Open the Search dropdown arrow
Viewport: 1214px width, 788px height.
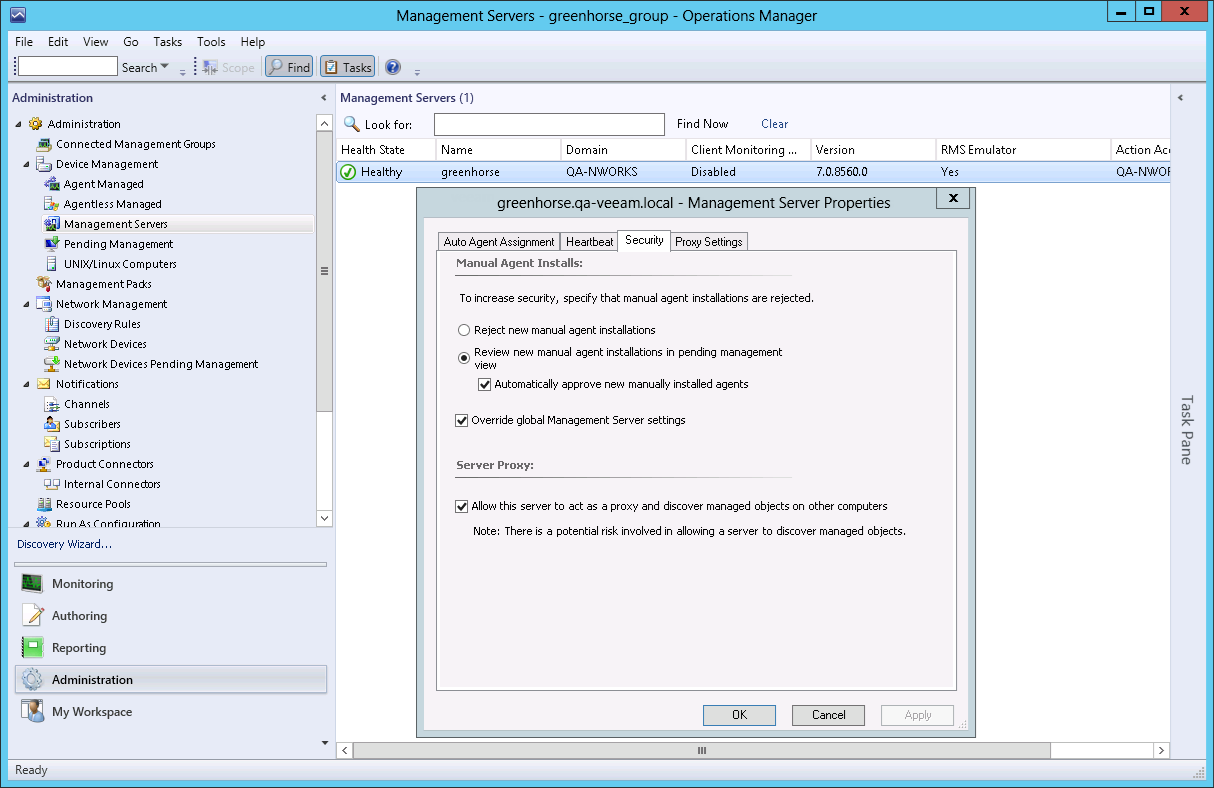pos(165,67)
